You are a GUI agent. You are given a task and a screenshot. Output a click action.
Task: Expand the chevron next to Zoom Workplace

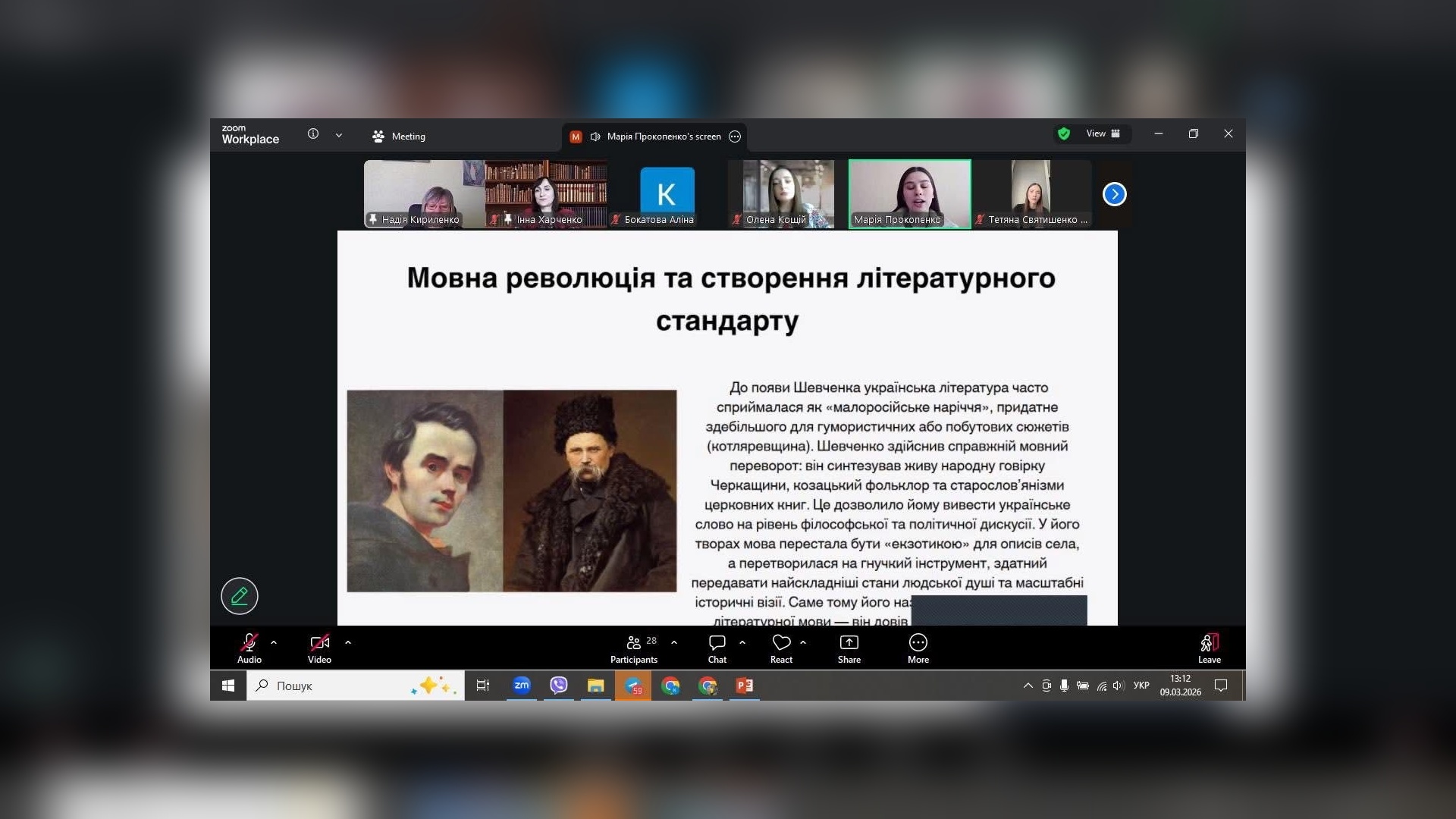click(x=339, y=135)
